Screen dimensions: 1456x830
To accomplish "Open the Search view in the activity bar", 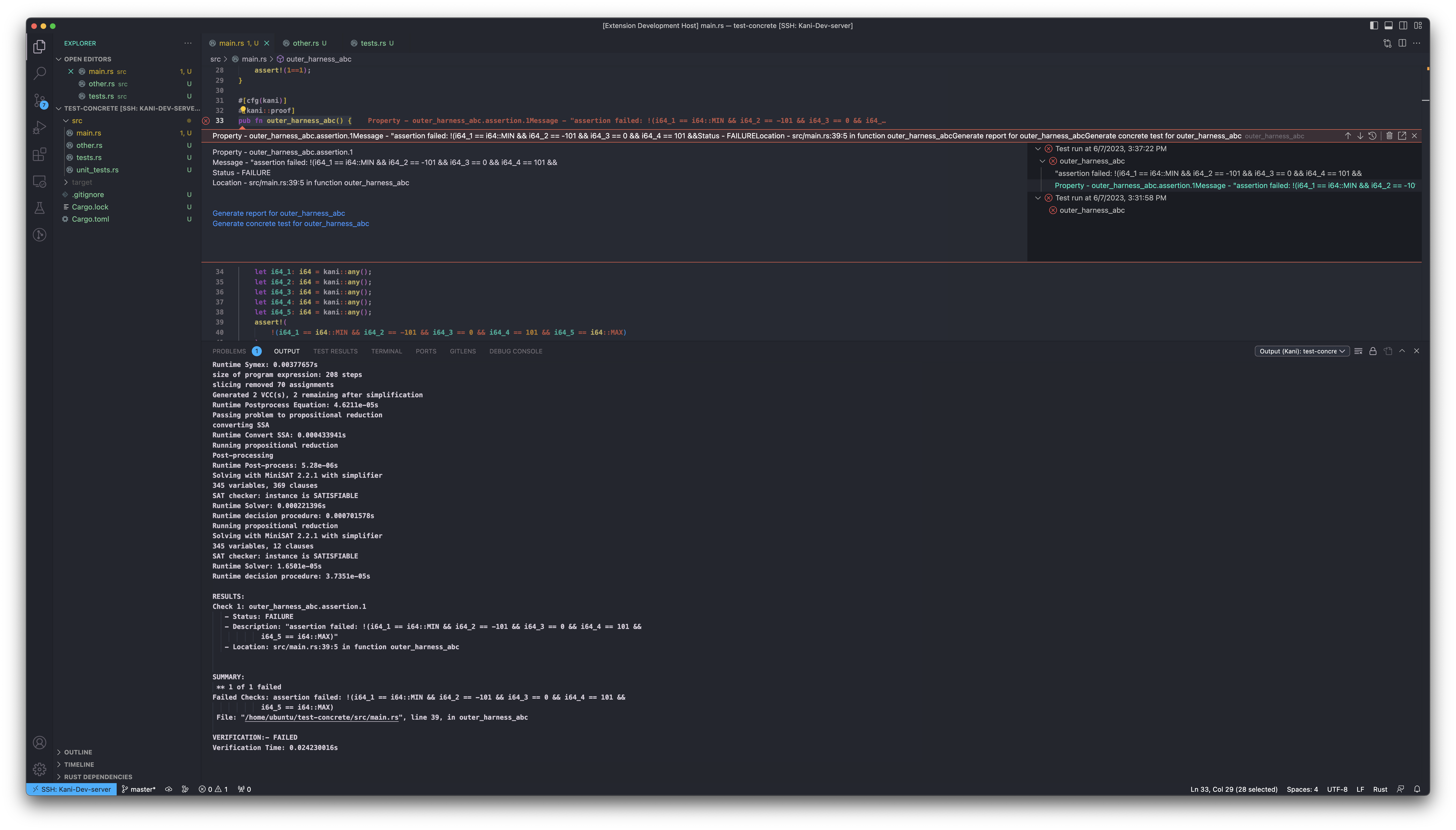I will click(39, 73).
